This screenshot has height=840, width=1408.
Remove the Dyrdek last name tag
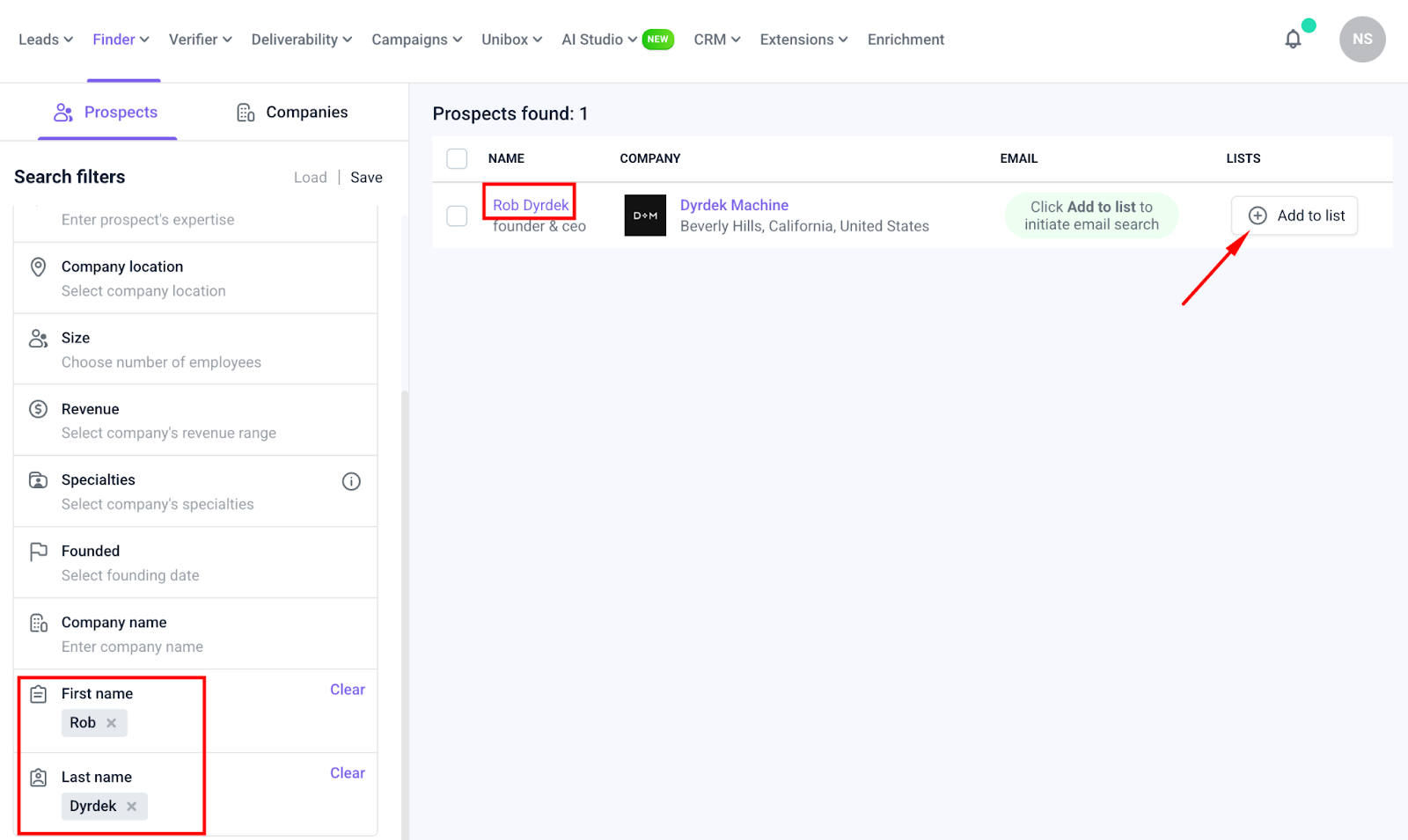point(132,807)
